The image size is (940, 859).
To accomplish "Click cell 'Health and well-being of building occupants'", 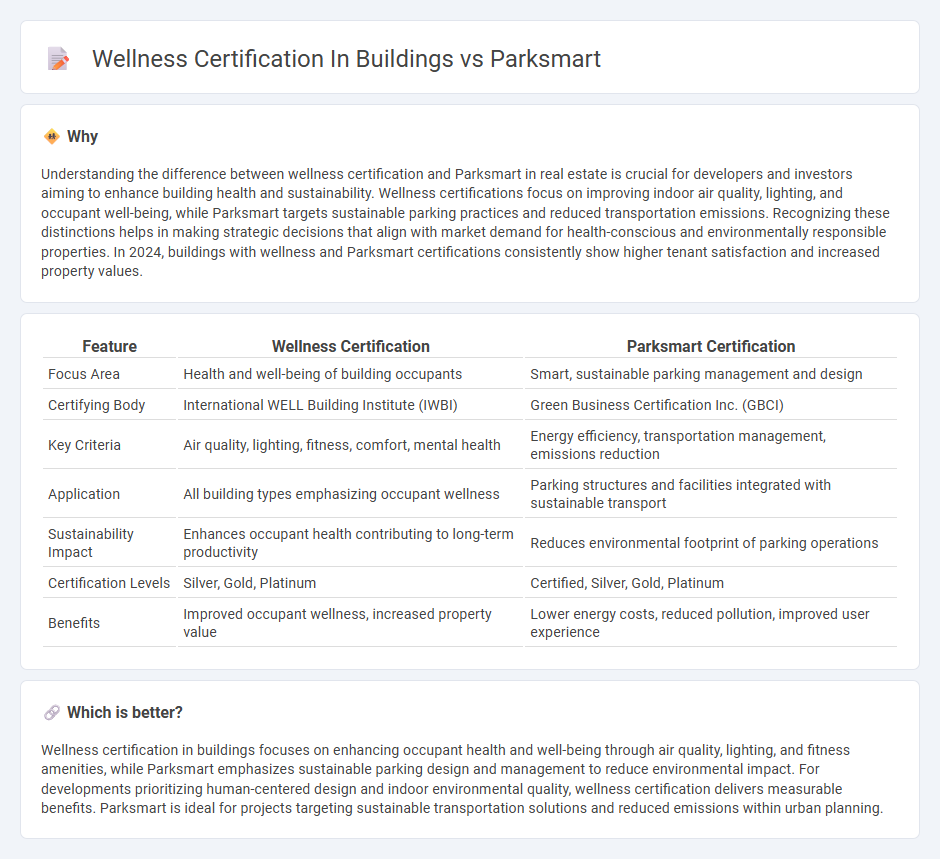I will click(x=323, y=374).
